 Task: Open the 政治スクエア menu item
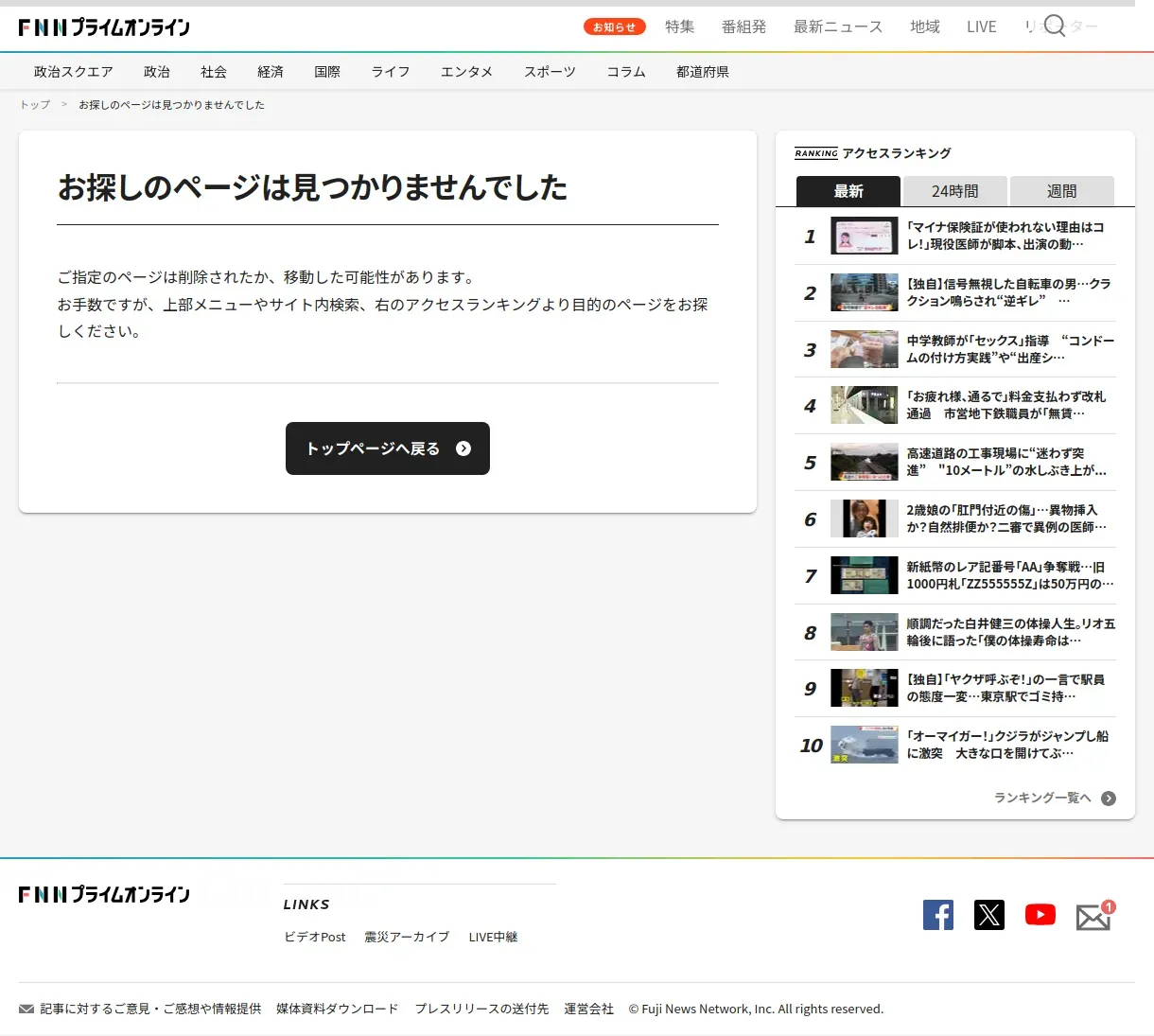coord(74,72)
